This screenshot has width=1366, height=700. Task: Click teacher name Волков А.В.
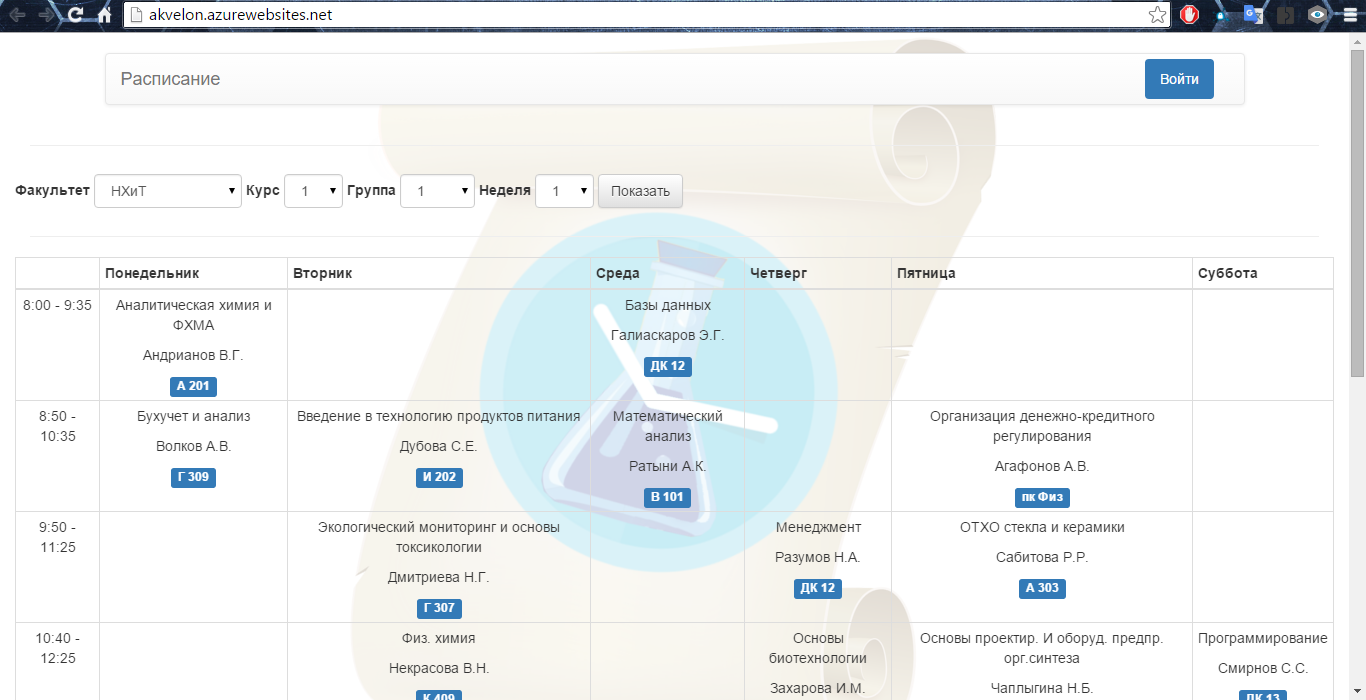point(193,447)
